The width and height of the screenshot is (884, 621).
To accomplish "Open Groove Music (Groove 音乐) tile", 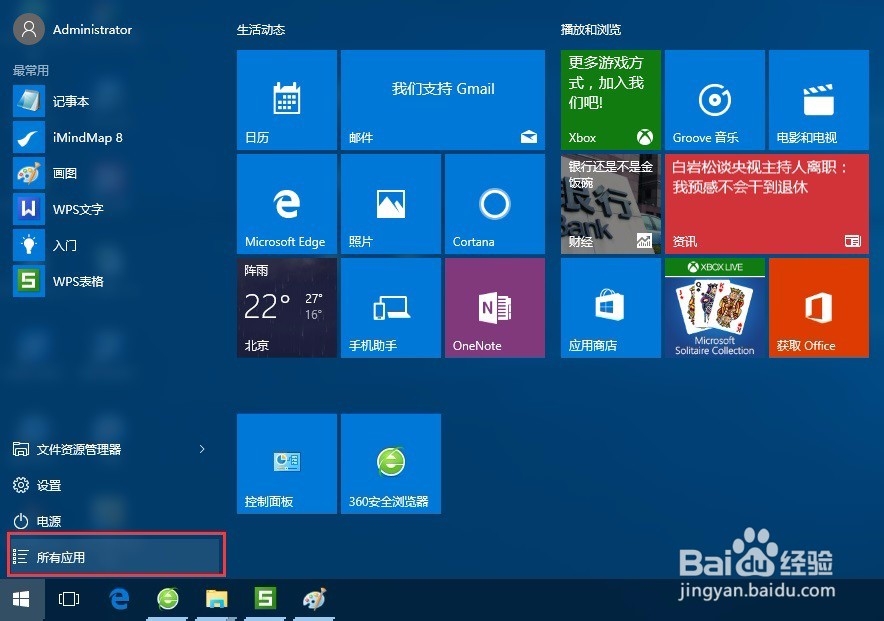I will 715,100.
